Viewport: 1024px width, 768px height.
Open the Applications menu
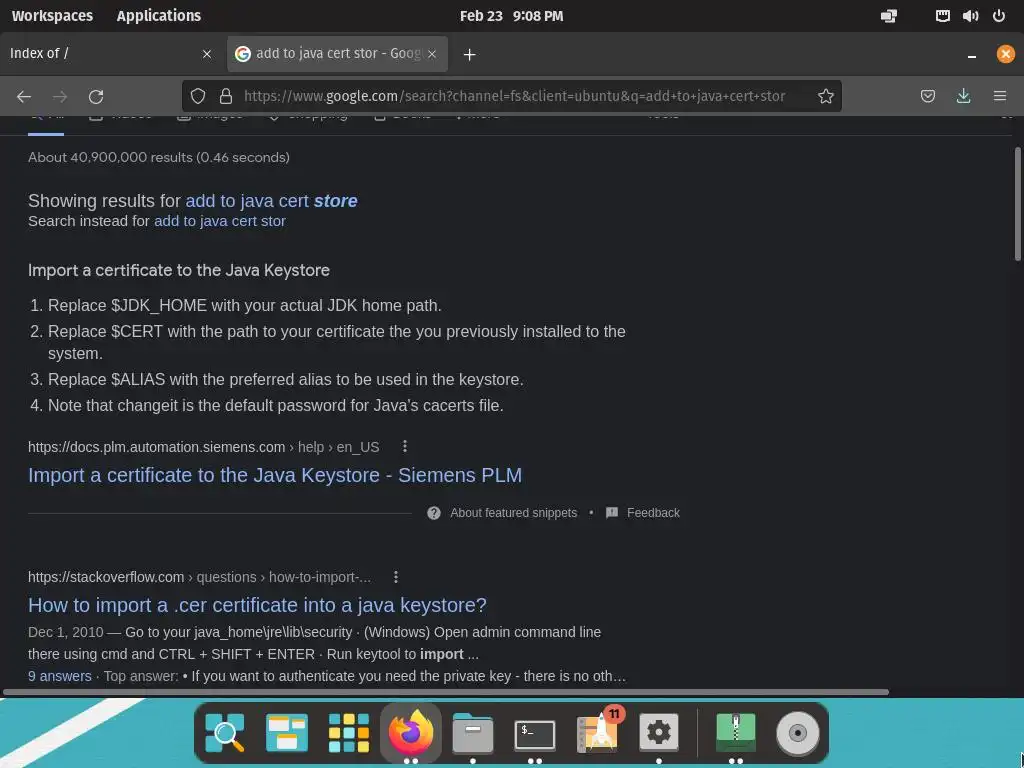pos(159,16)
